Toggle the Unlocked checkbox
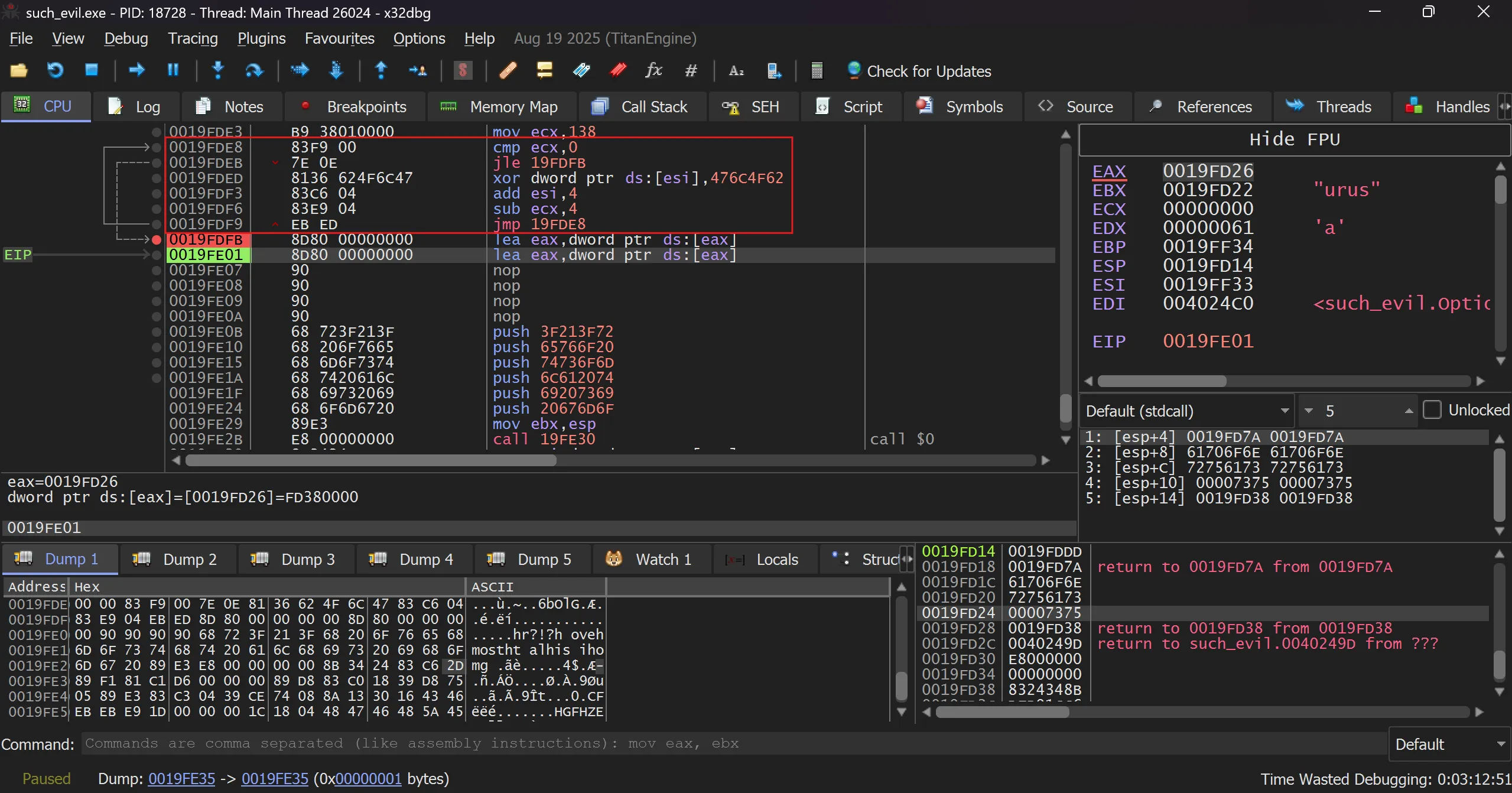The image size is (1512, 793). click(1432, 410)
